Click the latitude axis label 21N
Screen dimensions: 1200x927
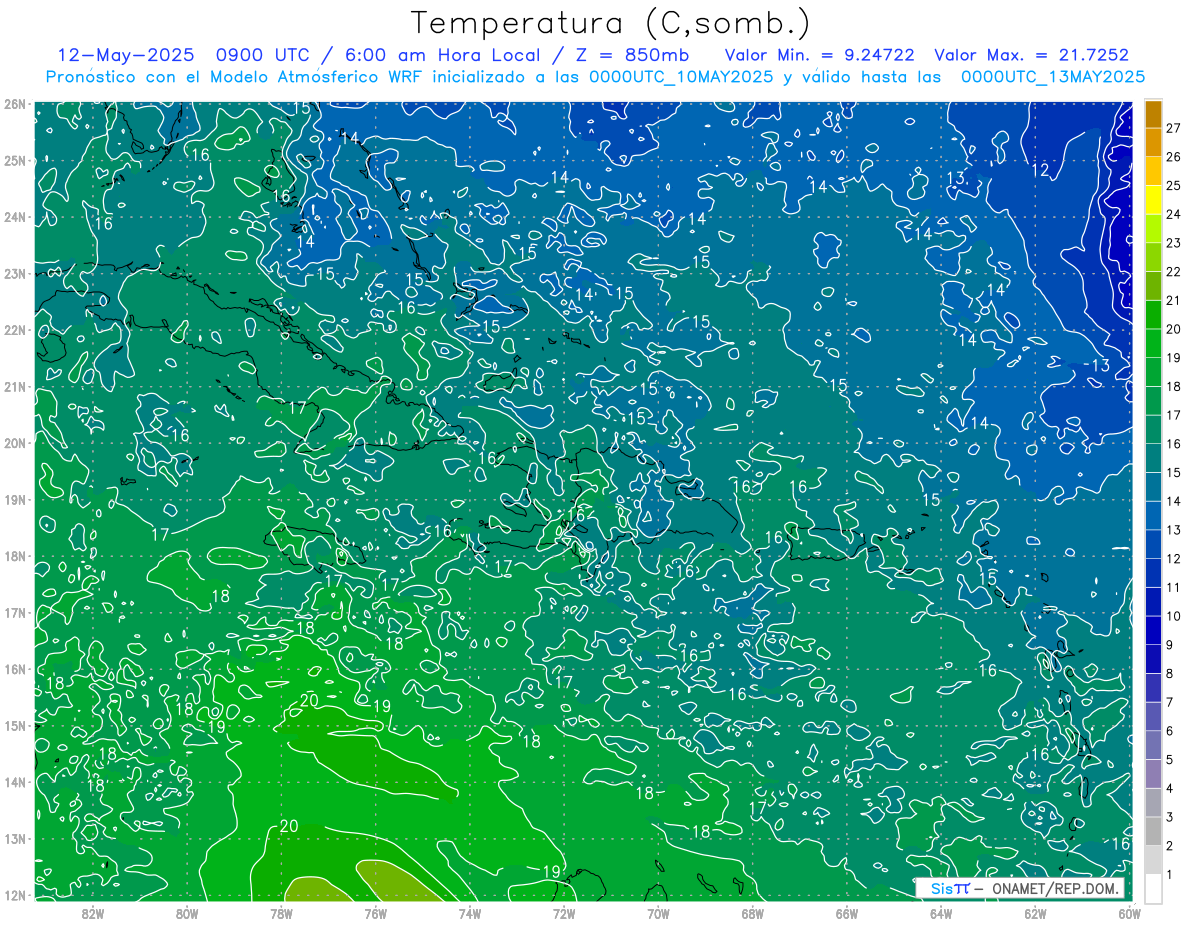point(15,387)
